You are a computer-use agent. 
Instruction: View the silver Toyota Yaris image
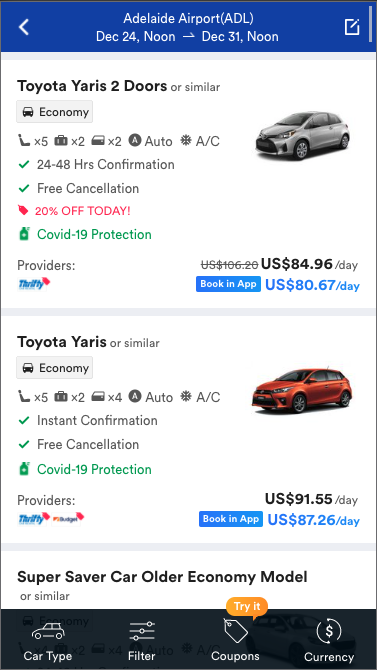303,135
